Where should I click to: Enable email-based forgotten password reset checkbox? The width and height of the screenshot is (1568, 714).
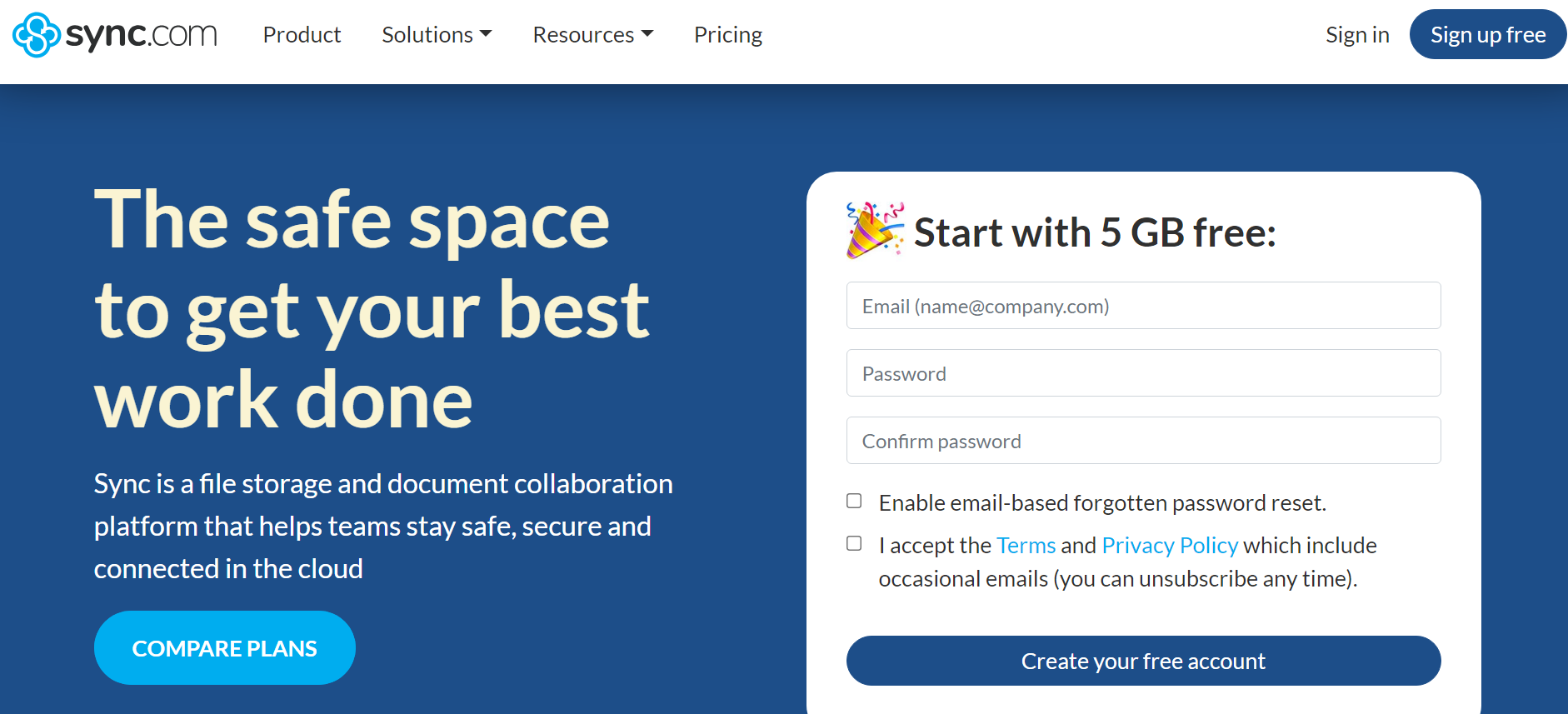(854, 501)
